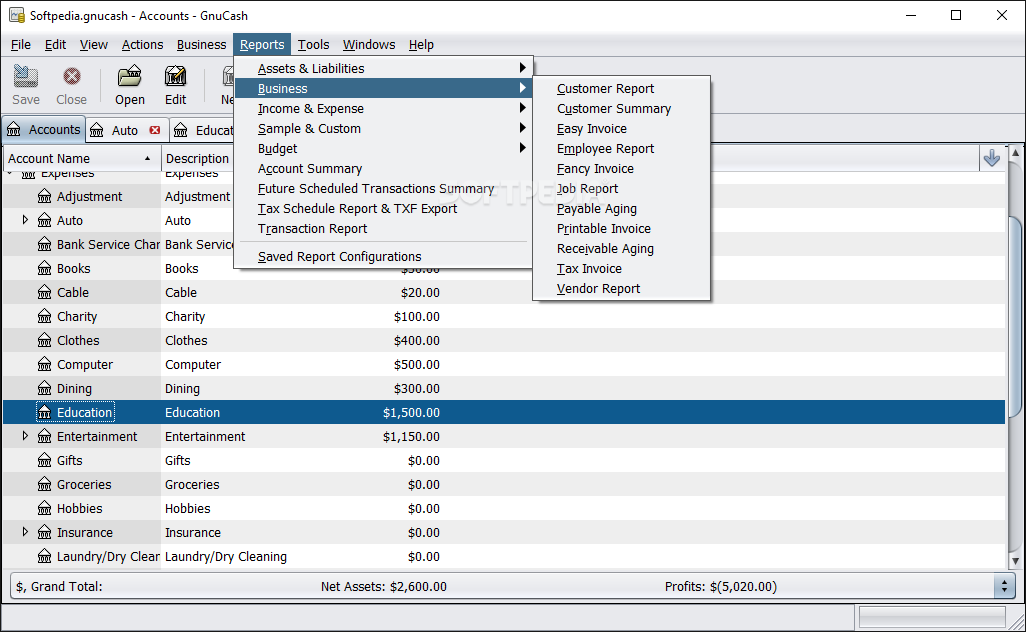Open the Budget reports submenu
1026x632 pixels.
coord(383,149)
